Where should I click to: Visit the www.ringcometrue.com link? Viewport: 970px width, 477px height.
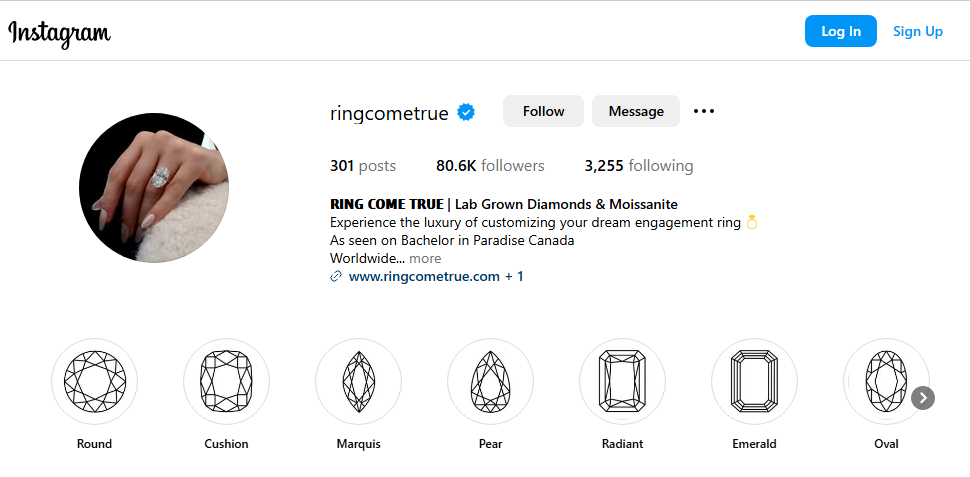click(x=424, y=276)
